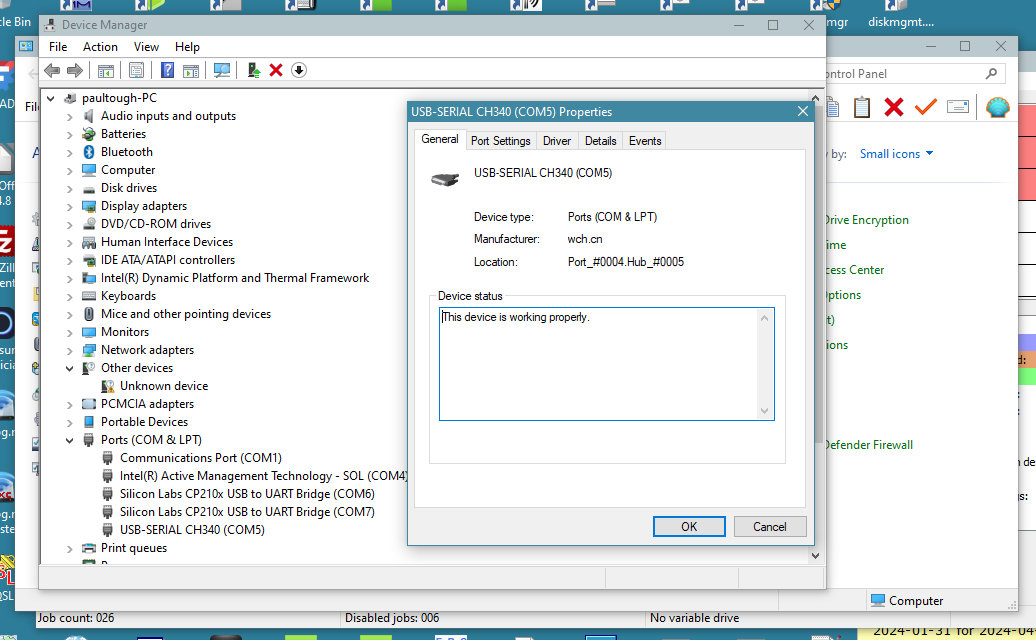Click the 'Disabled jobs: 006' status bar text
Viewport: 1036px width, 640px height.
pyautogui.click(x=392, y=618)
